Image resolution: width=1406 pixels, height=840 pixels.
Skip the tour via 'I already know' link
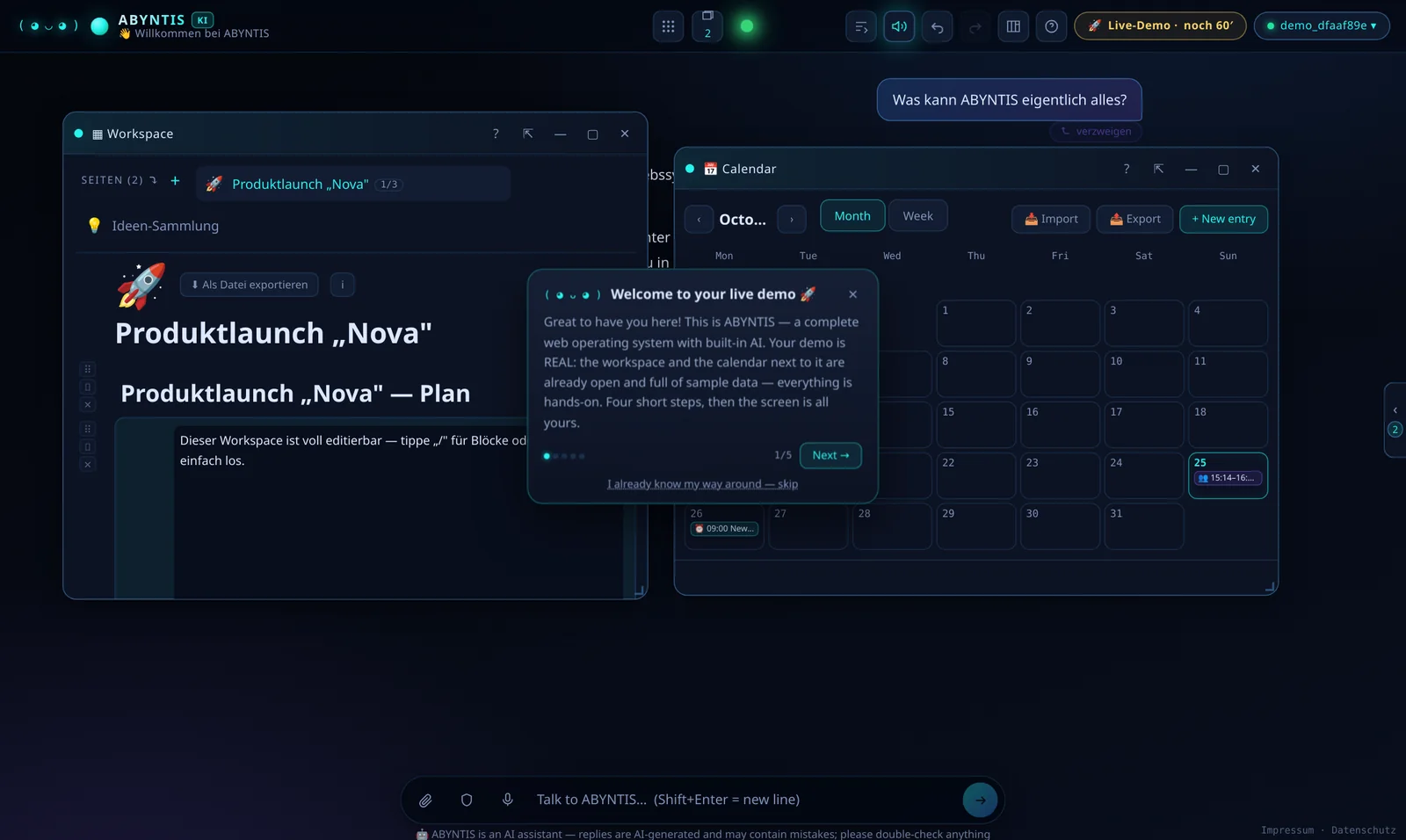pyautogui.click(x=702, y=484)
